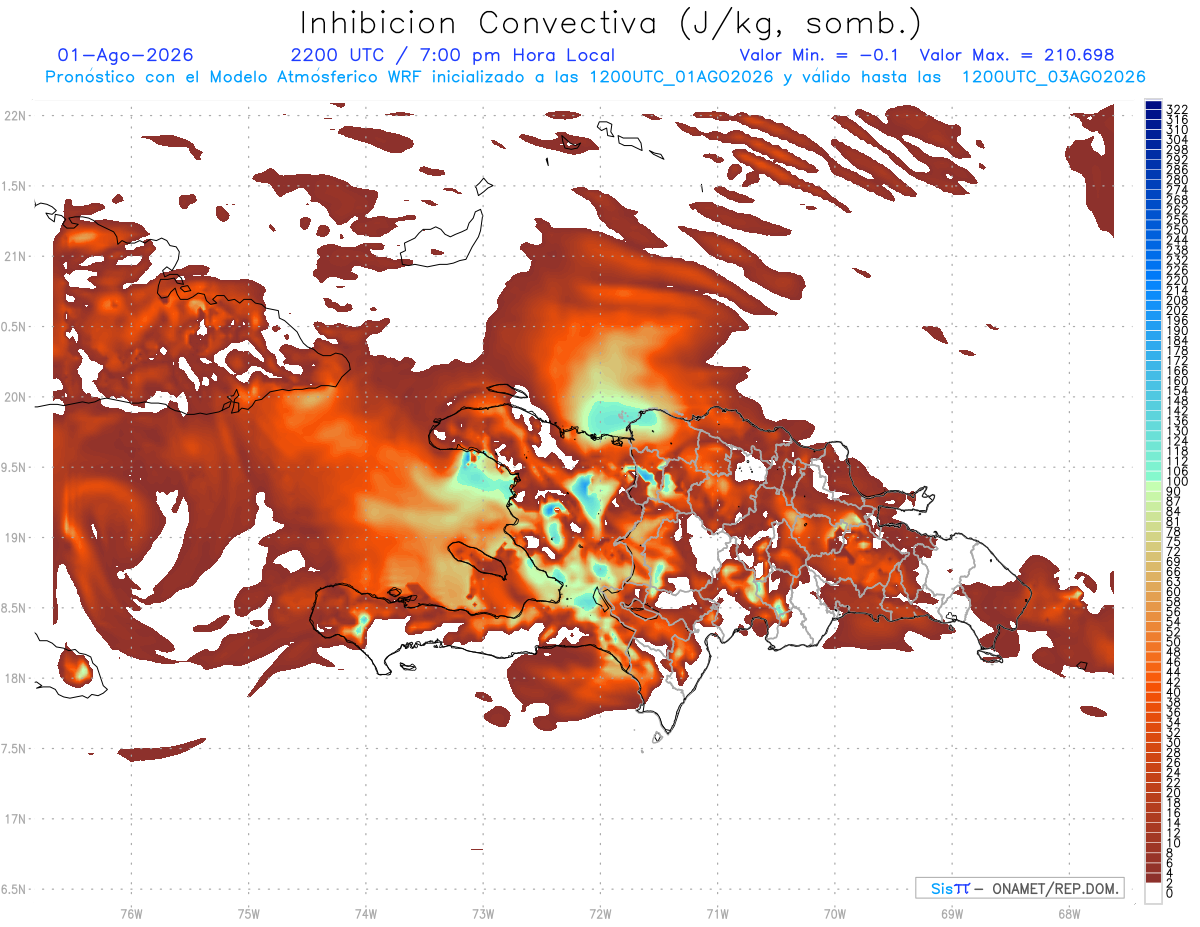Click the 68W longitude label
This screenshot has width=1200, height=927.
1068,913
